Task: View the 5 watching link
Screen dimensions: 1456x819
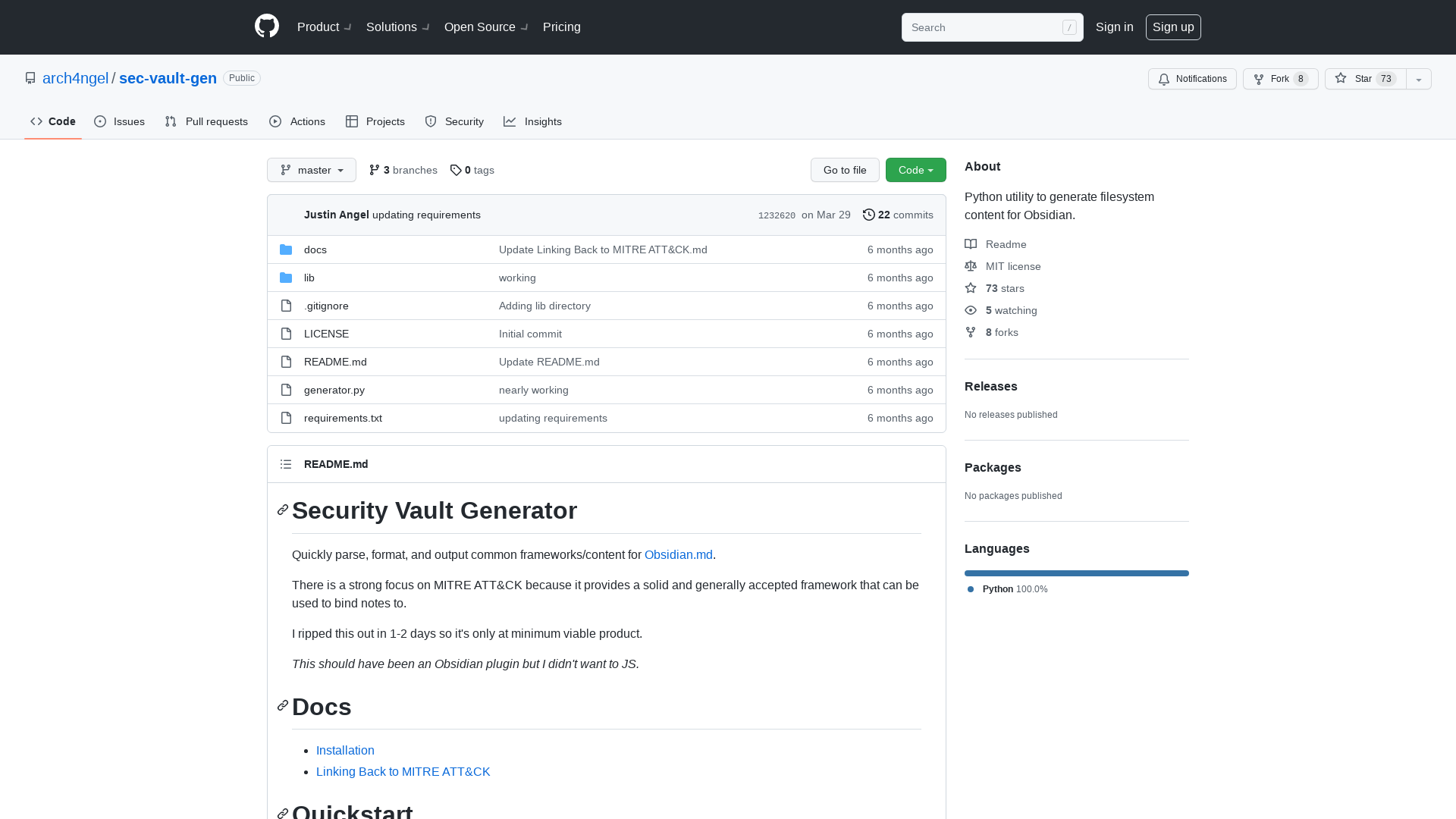Action: 1001,310
